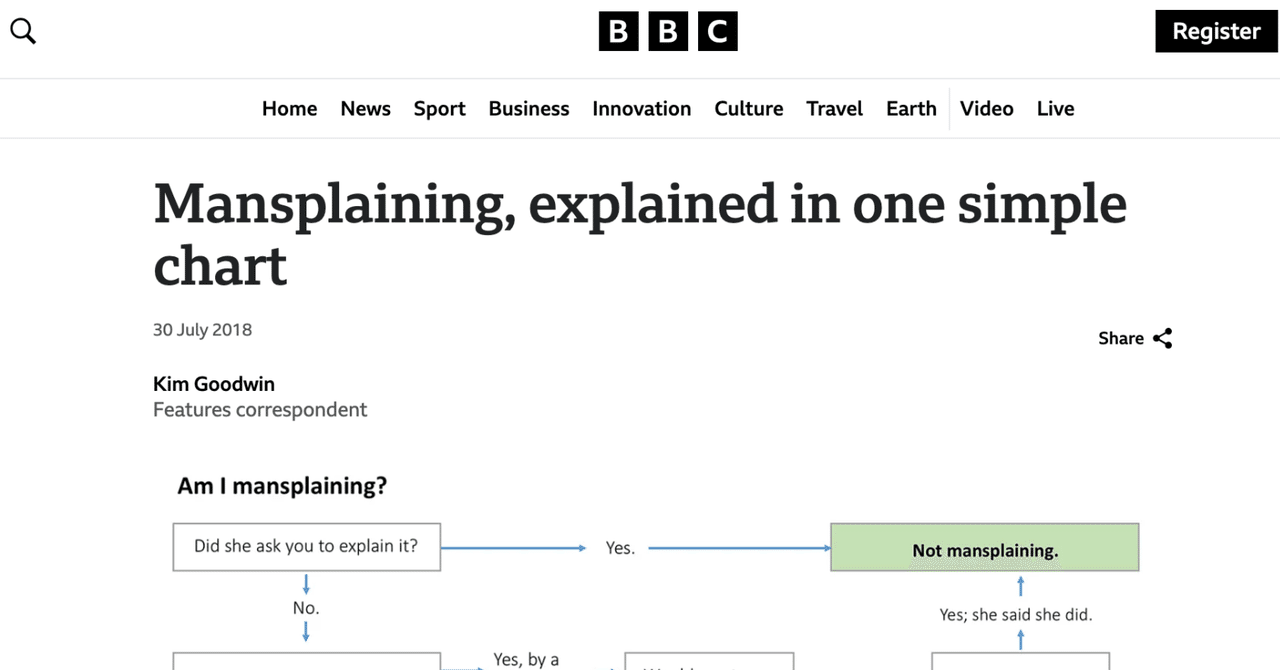
Task: Click the green "Not mansplaining." box
Action: pos(984,548)
